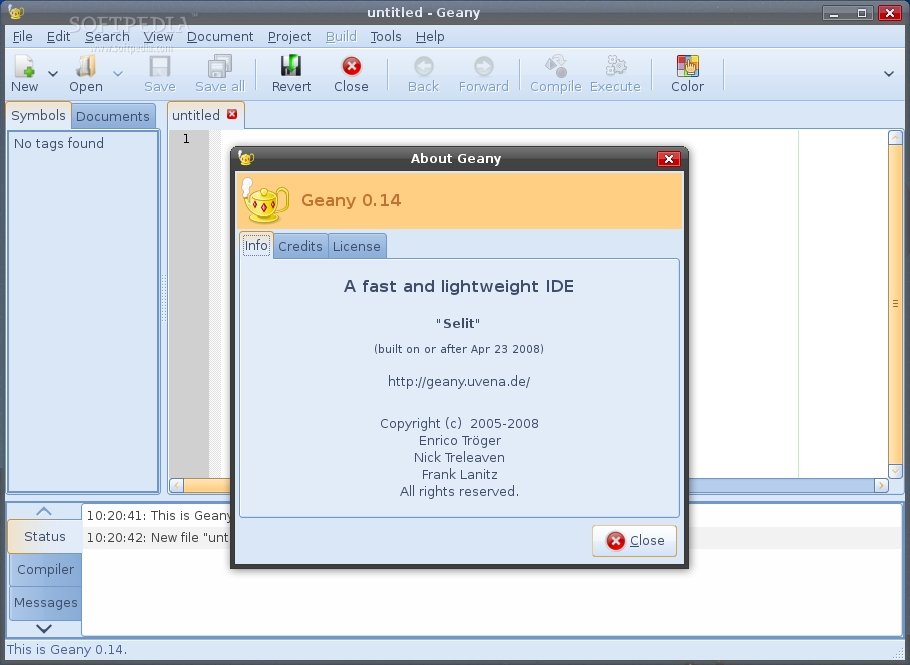
Task: Close the untitled tab with red x
Action: pyautogui.click(x=232, y=114)
